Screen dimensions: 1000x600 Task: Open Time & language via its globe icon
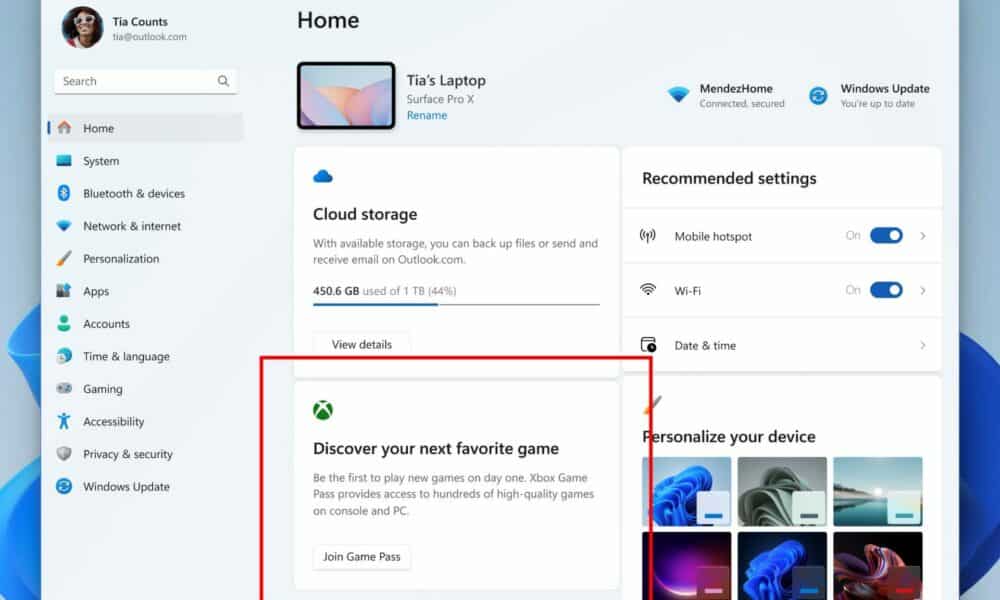(64, 356)
